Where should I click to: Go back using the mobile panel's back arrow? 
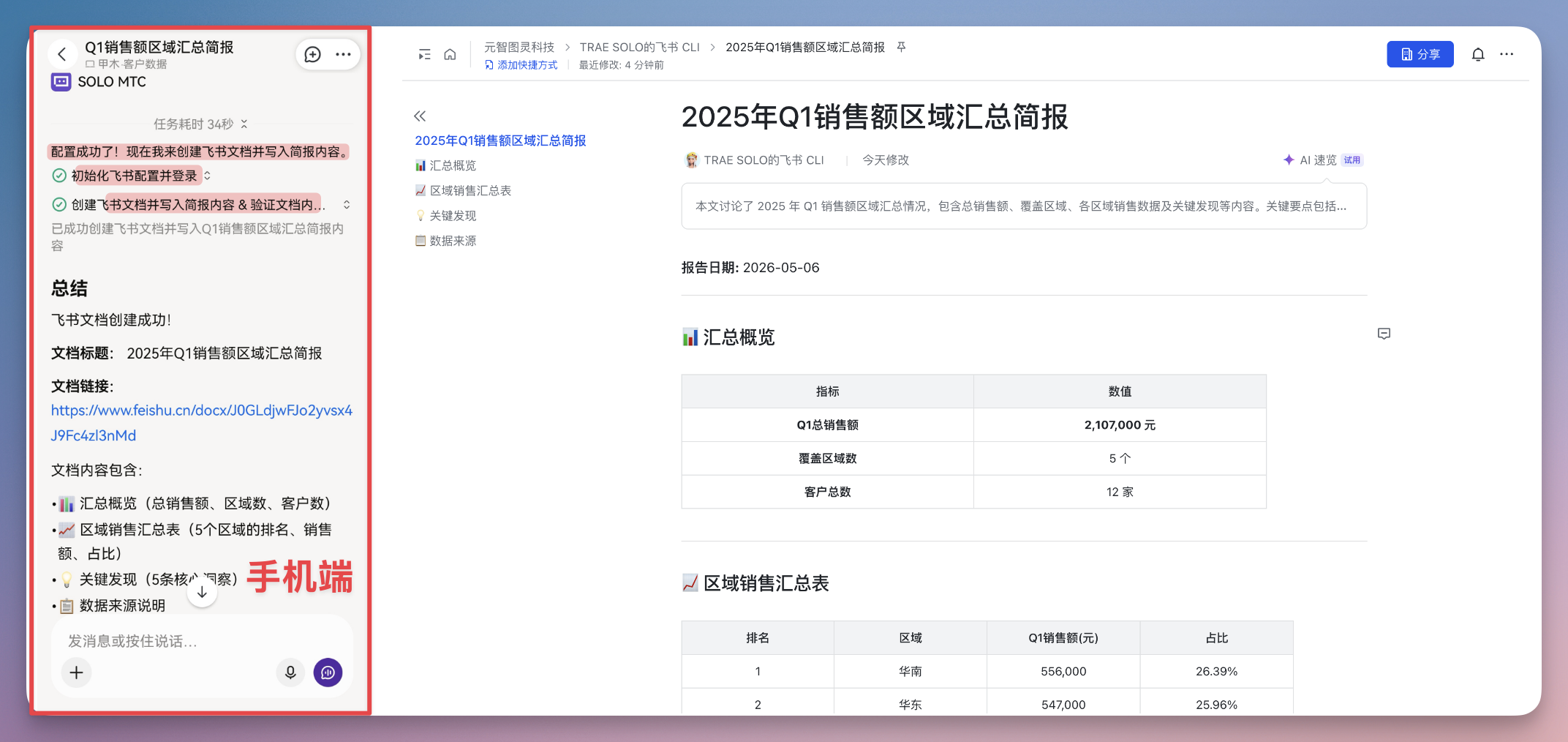(62, 54)
